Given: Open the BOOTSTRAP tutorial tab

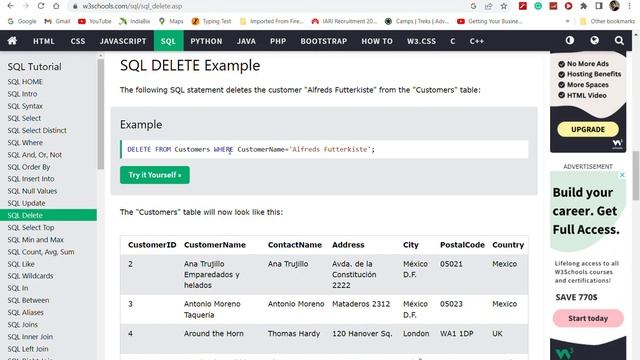Looking at the screenshot, I should point(324,41).
